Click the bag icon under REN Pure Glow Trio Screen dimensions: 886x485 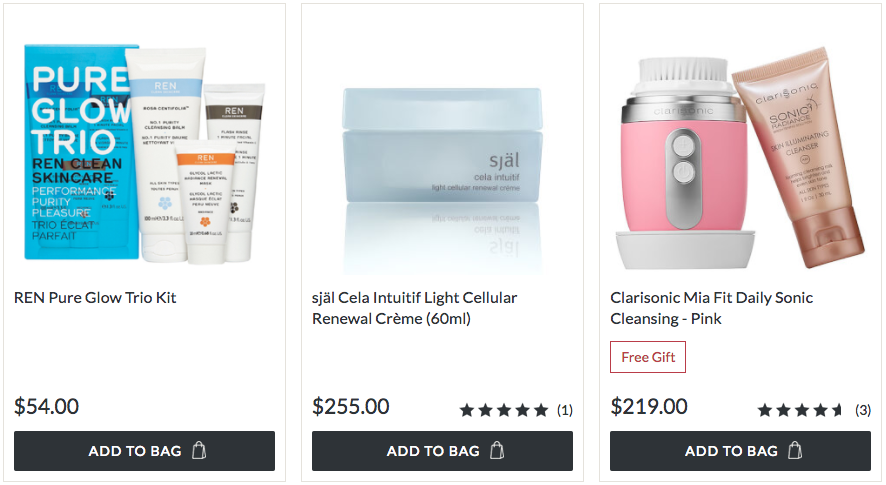coord(199,451)
